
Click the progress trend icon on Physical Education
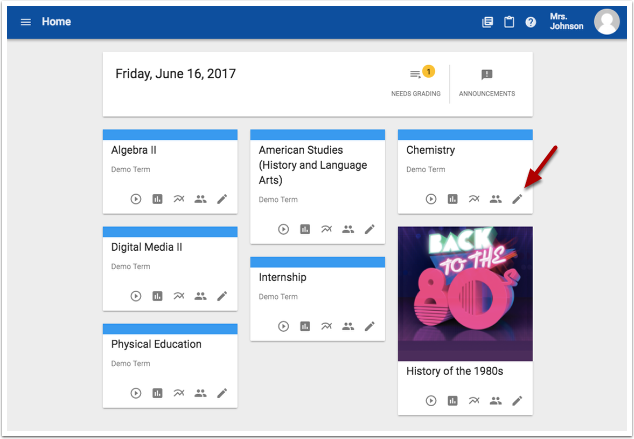pos(178,393)
